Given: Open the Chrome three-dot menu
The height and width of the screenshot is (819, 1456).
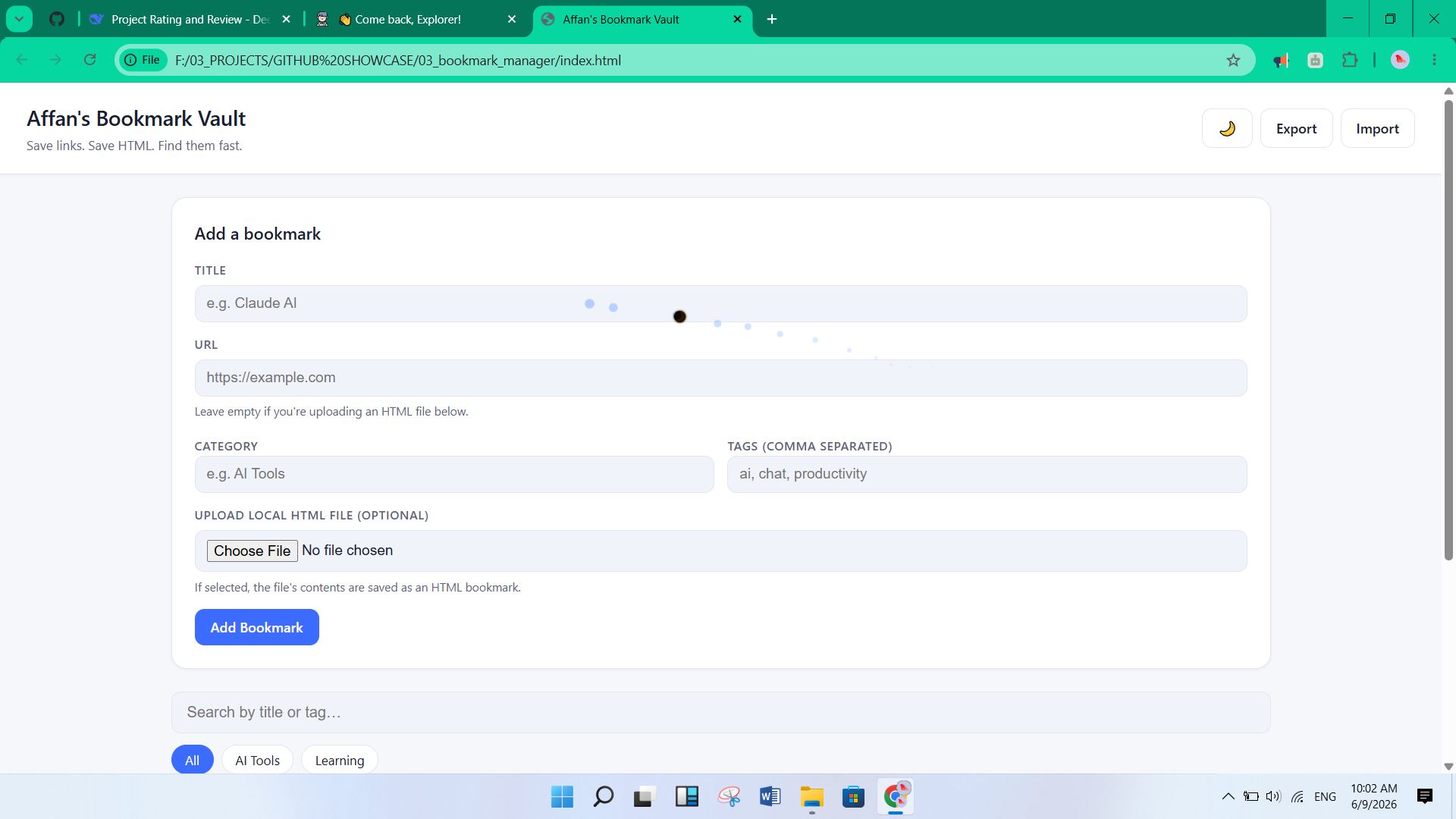Looking at the screenshot, I should pyautogui.click(x=1434, y=60).
